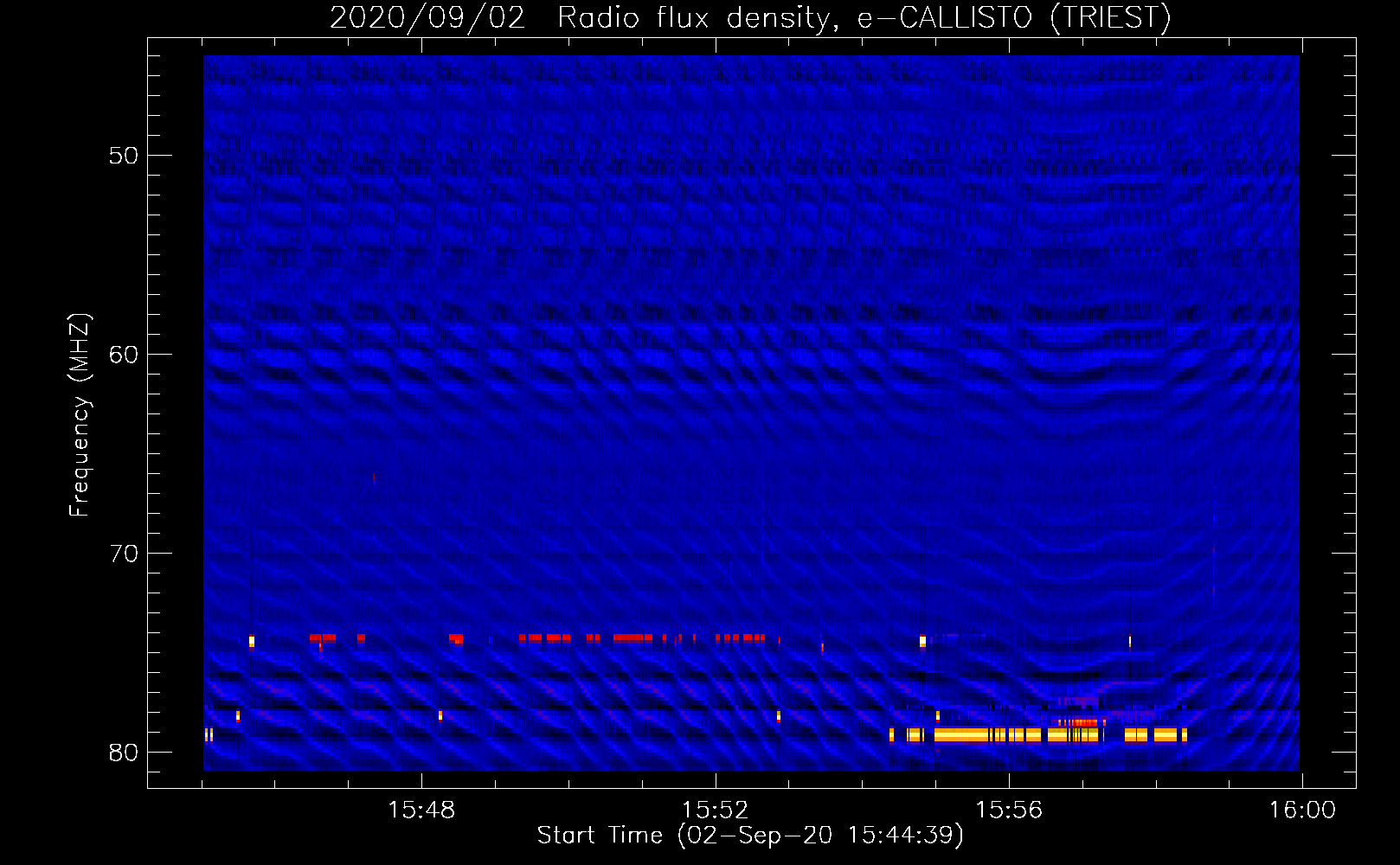The height and width of the screenshot is (865, 1400).
Task: Click the time tick label '15:48'
Action: pos(421,811)
